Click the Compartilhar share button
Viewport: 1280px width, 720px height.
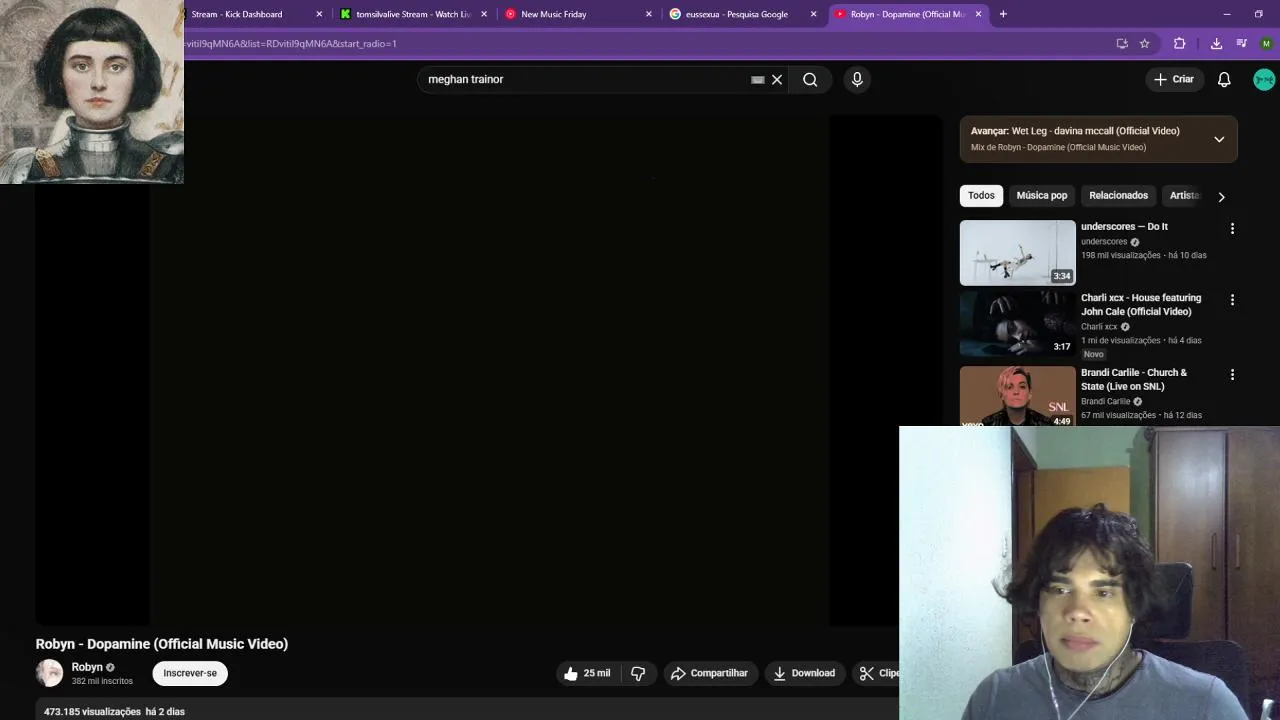point(709,673)
